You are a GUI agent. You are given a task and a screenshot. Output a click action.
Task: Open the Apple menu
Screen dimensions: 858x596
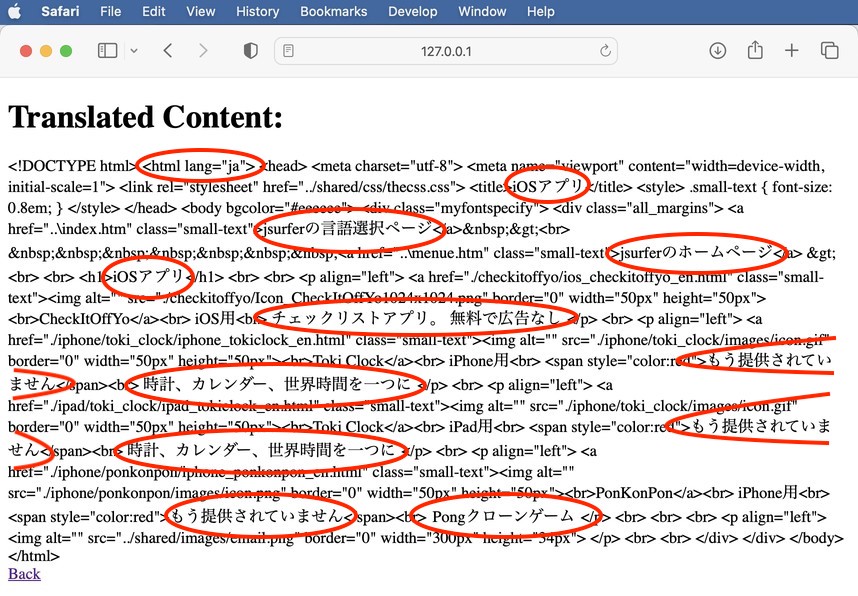(14, 12)
